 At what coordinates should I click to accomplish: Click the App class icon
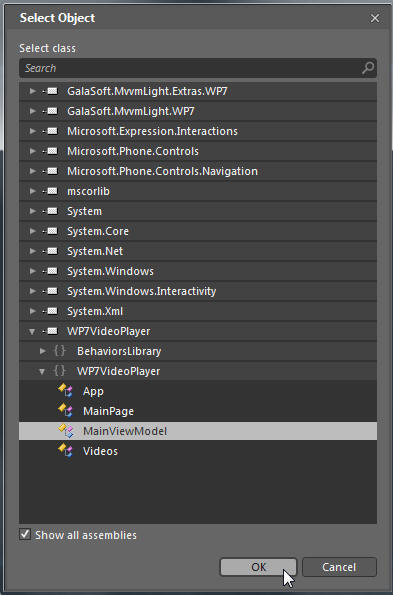tap(65, 391)
